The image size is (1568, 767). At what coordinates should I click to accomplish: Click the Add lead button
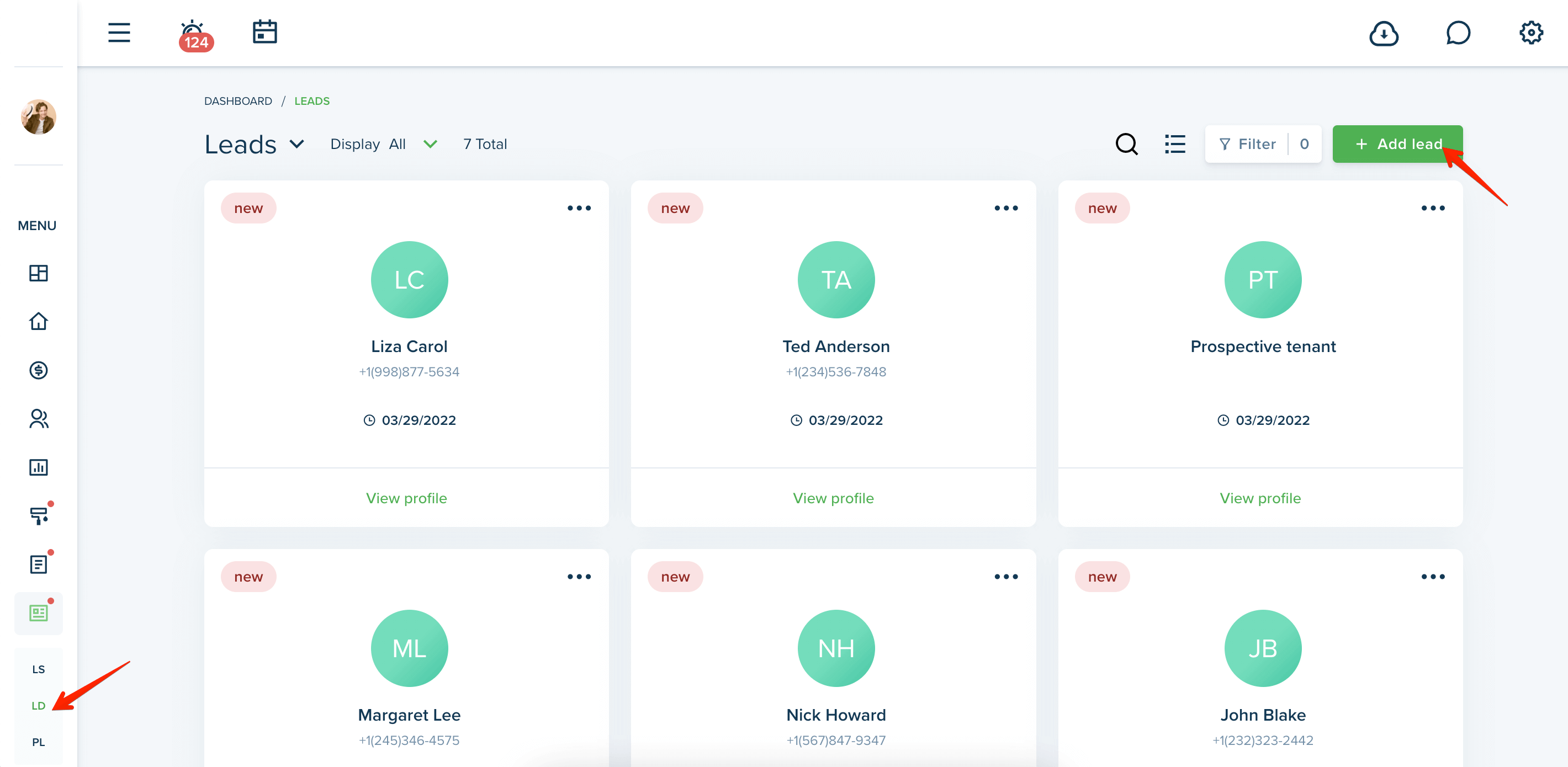(1397, 144)
